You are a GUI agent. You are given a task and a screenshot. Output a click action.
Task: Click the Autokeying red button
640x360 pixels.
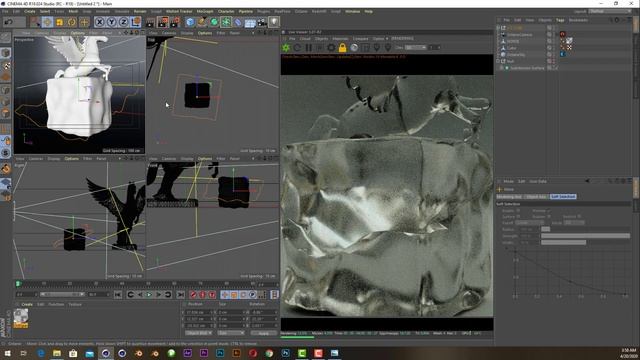(203, 294)
